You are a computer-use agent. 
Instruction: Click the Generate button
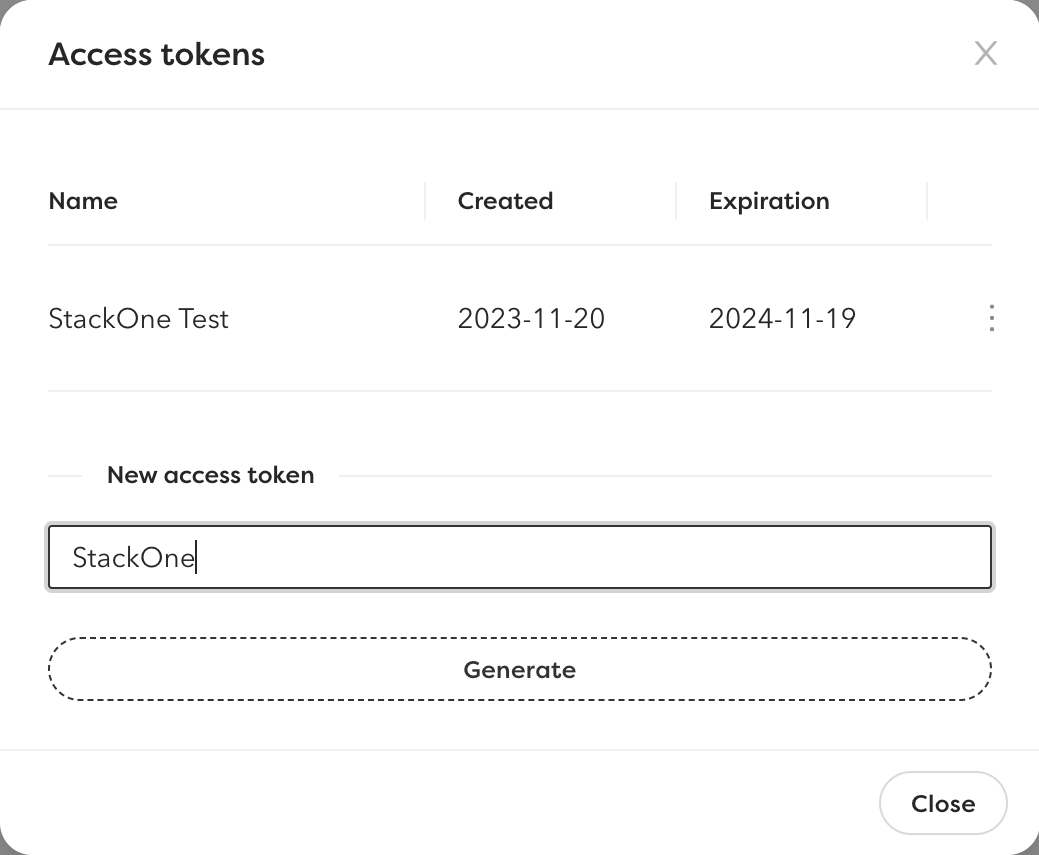(519, 669)
